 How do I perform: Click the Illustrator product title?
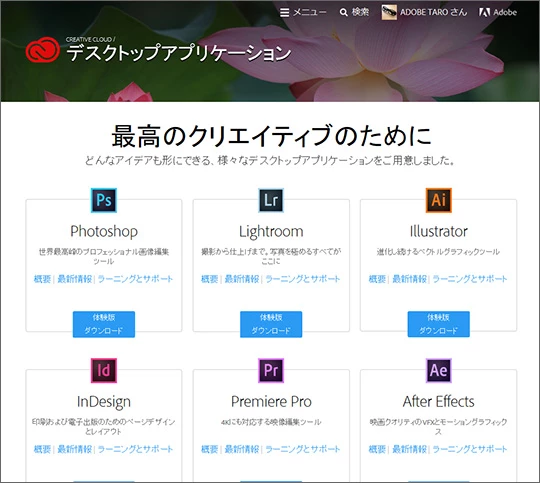coord(438,231)
